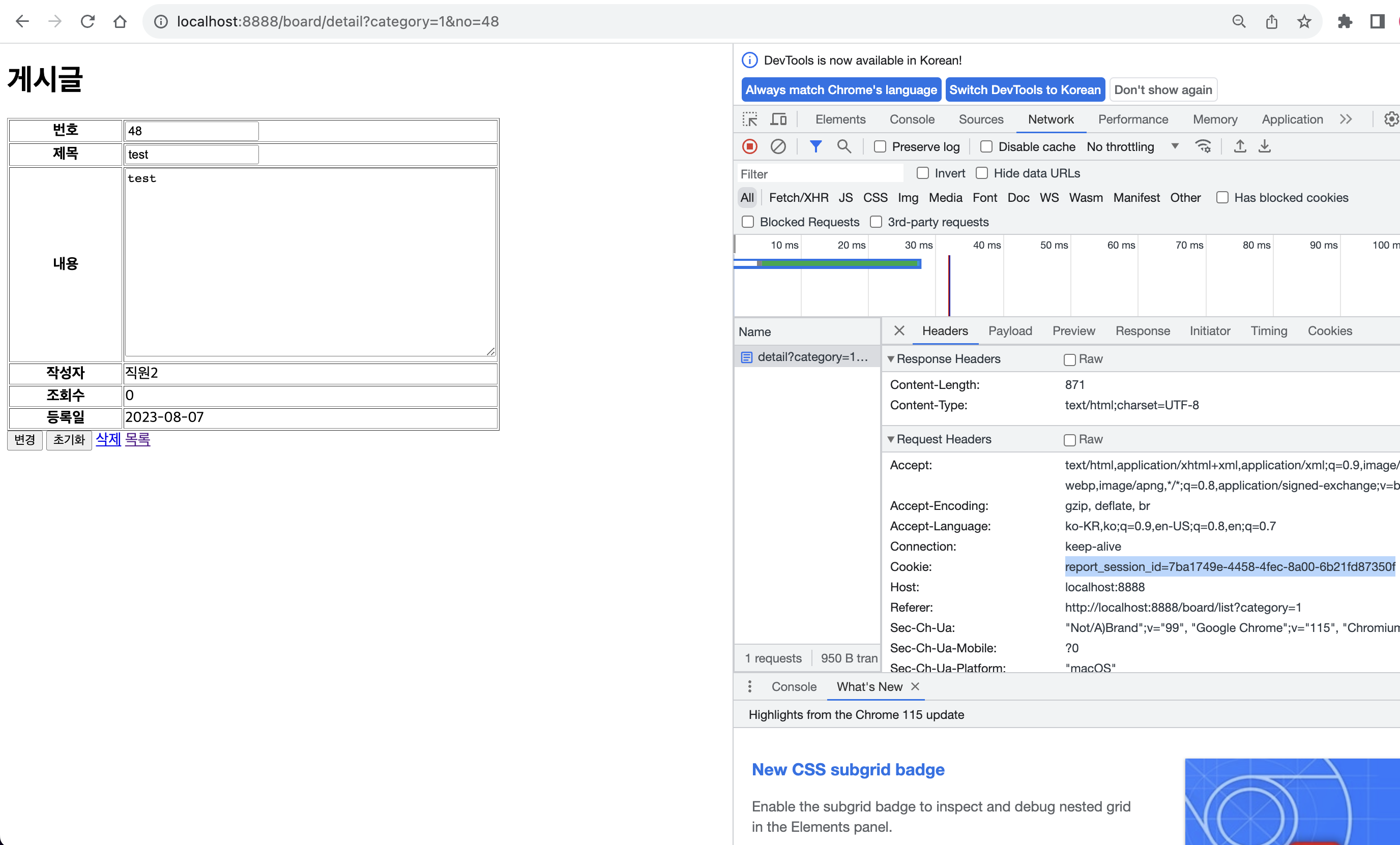Clear the network log
Viewport: 1400px width, 845px height.
pyautogui.click(x=778, y=146)
